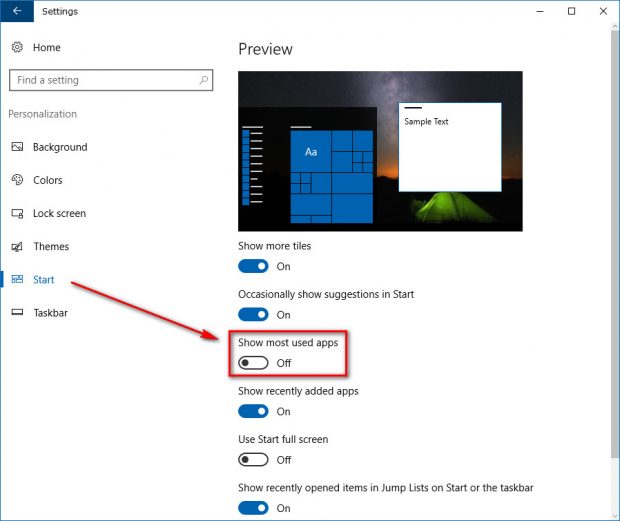Select the Start section label
The height and width of the screenshot is (521, 620).
43,280
